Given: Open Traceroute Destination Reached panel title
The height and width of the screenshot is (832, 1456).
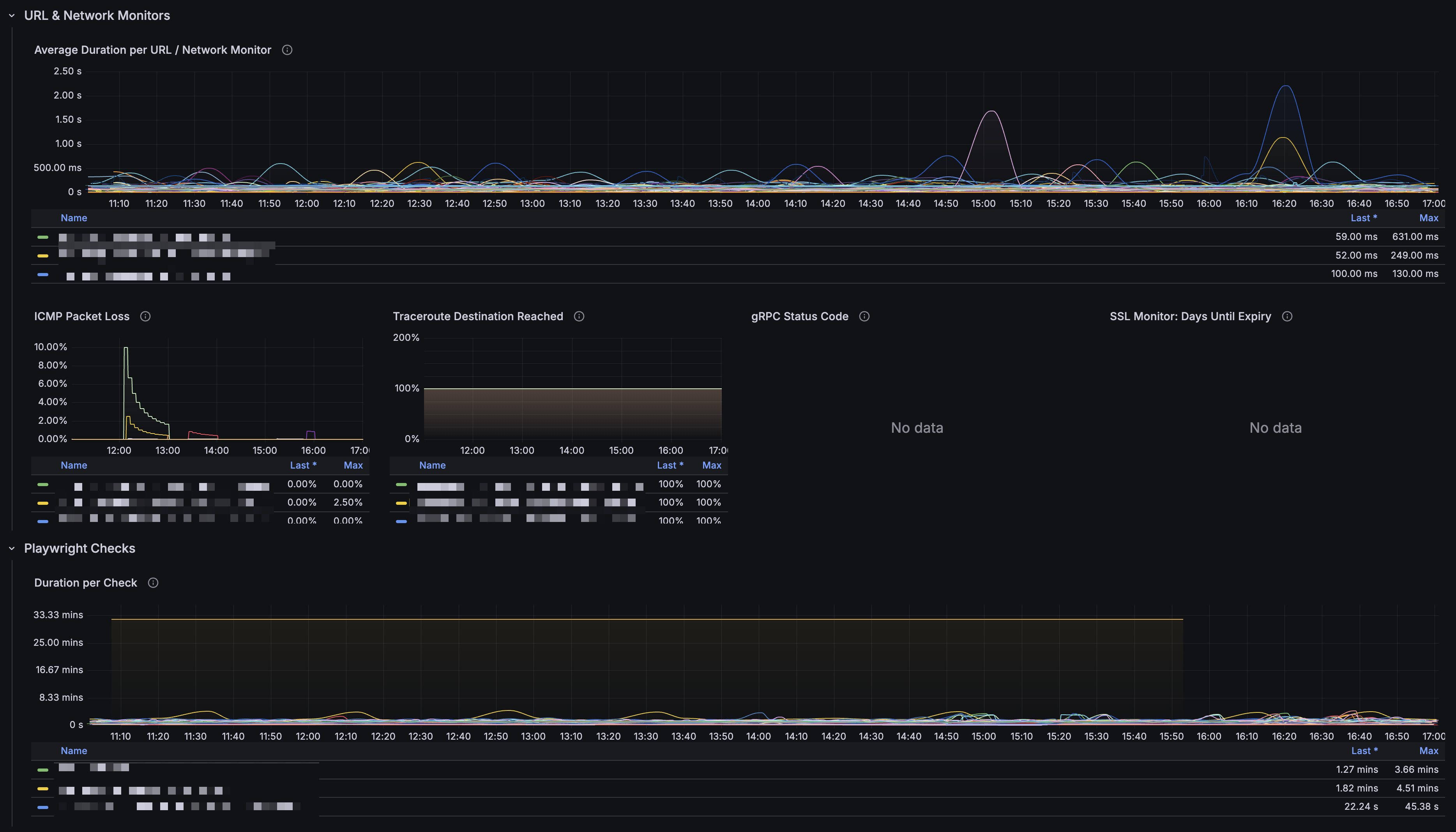Looking at the screenshot, I should coord(478,317).
